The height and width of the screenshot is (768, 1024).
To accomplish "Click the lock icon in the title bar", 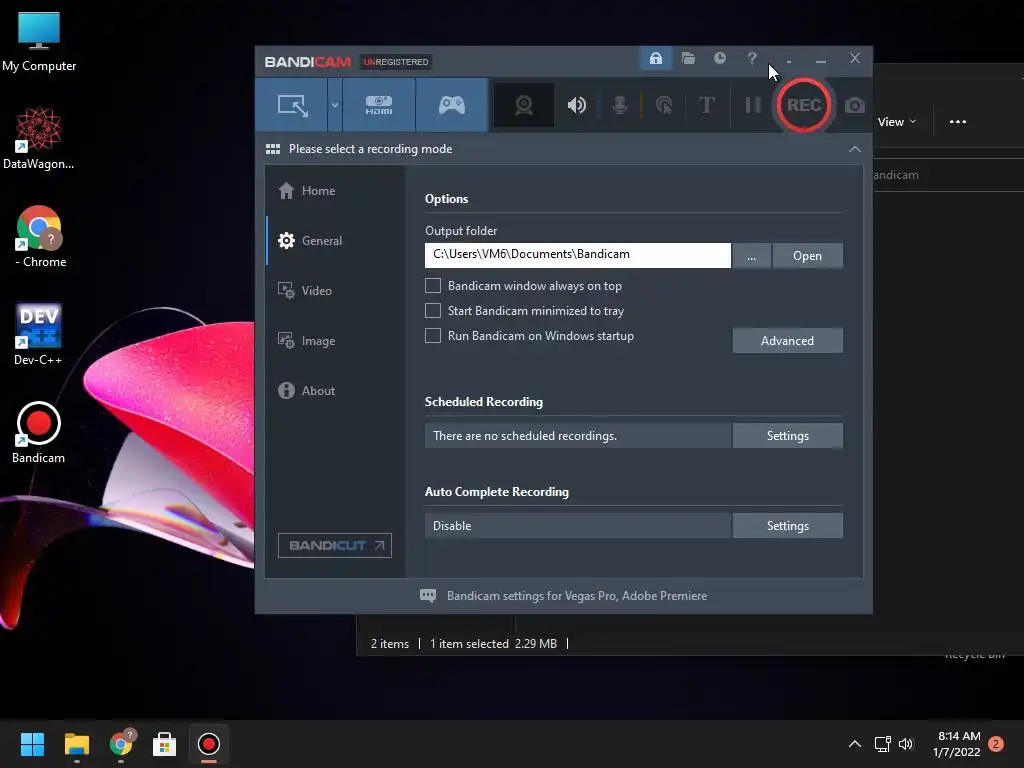I will [x=656, y=58].
